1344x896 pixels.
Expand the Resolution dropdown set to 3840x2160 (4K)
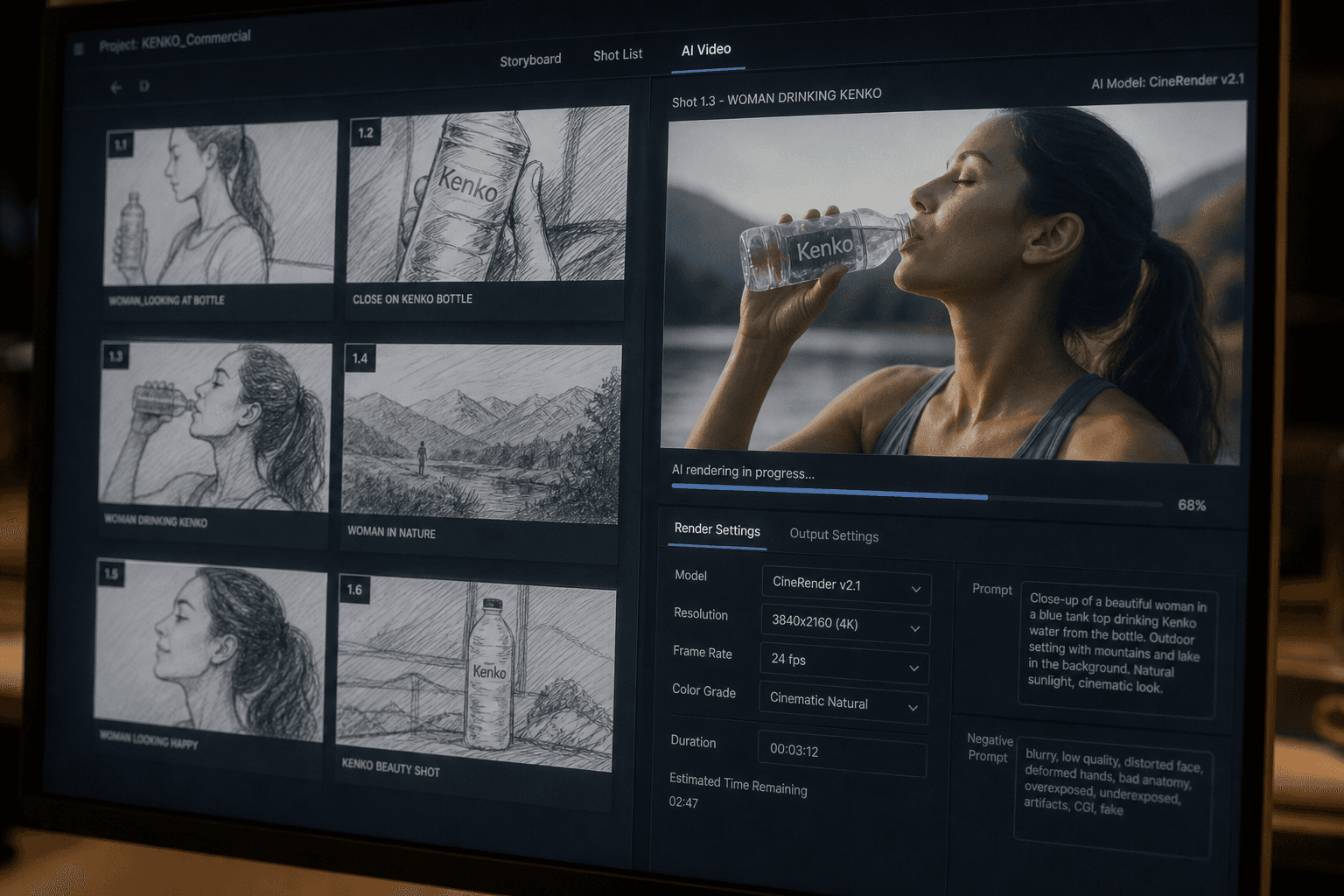pyautogui.click(x=845, y=625)
